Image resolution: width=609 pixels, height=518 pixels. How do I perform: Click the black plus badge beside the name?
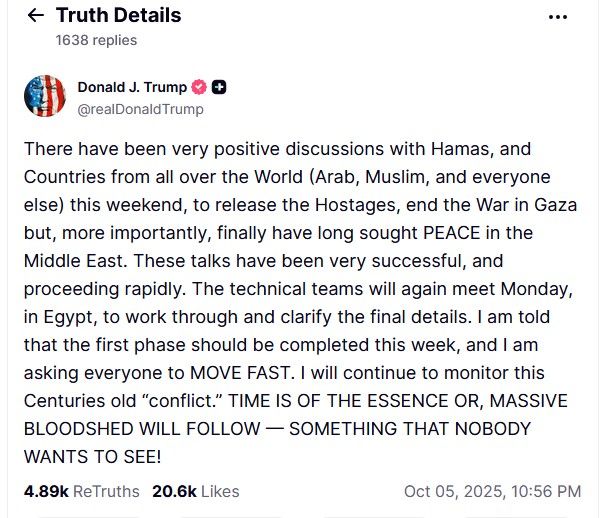219,87
